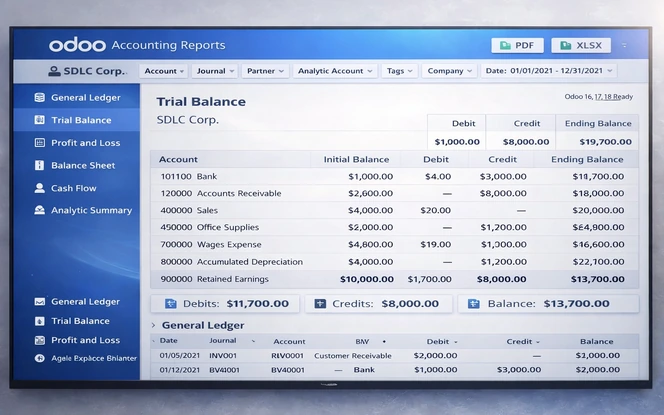
Task: Select the 800000 Accumulated Depreciation row
Action: click(x=394, y=262)
